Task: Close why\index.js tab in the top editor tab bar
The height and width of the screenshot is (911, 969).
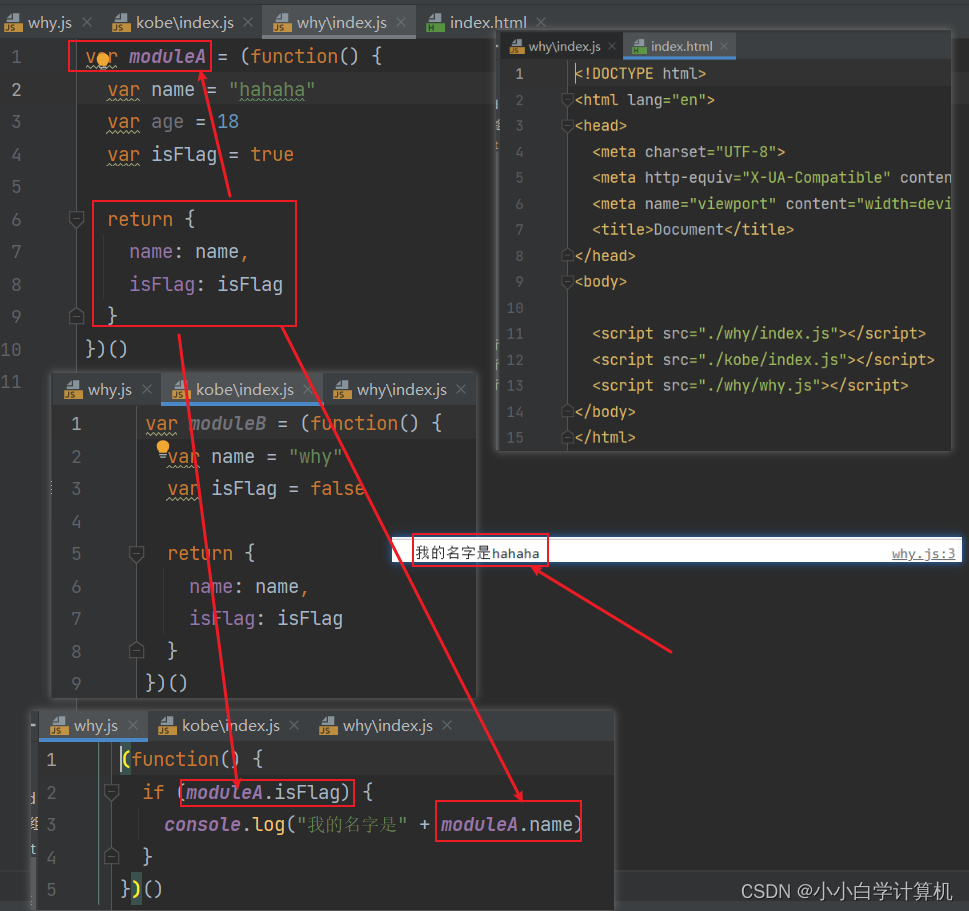Action: tap(401, 22)
